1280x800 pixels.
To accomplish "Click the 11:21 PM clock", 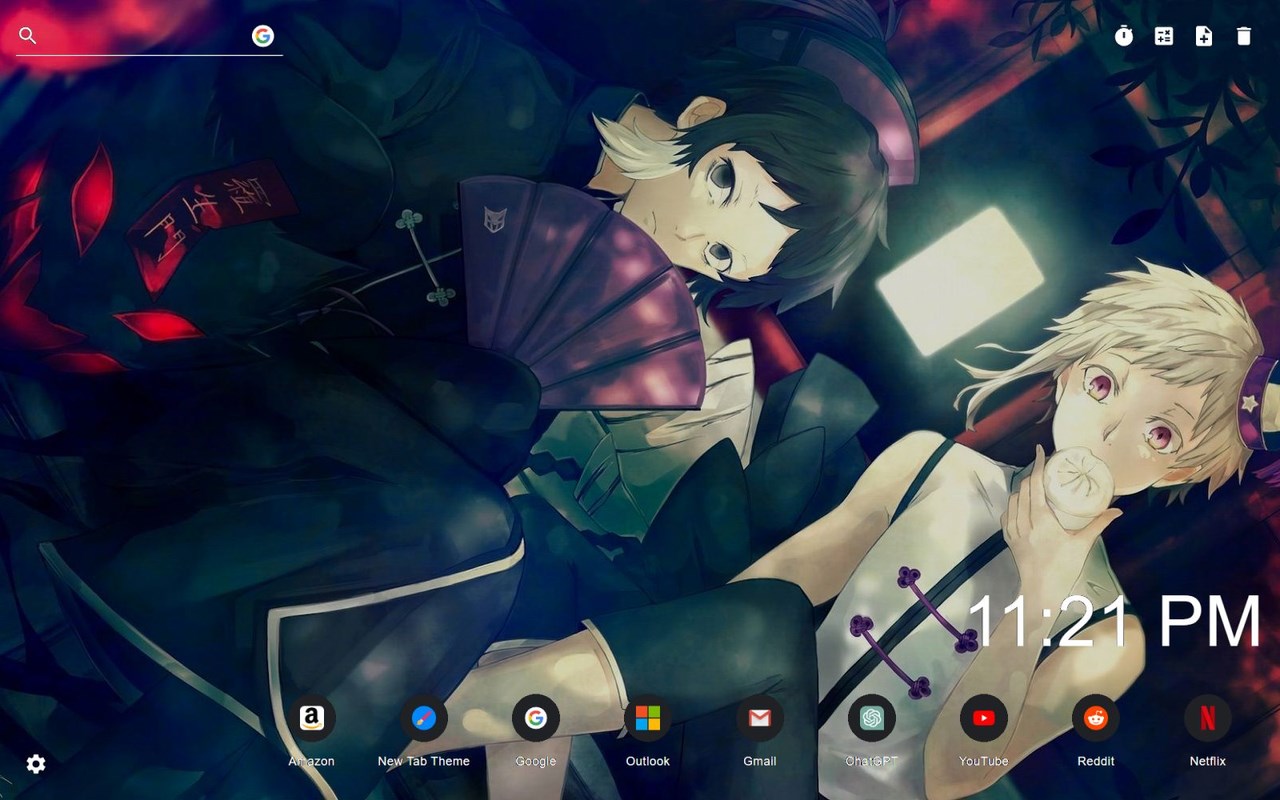I will pyautogui.click(x=1114, y=622).
